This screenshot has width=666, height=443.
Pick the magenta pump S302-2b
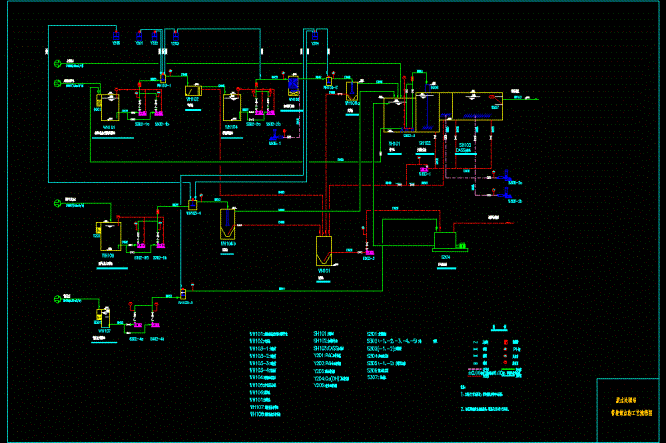coord(271,113)
